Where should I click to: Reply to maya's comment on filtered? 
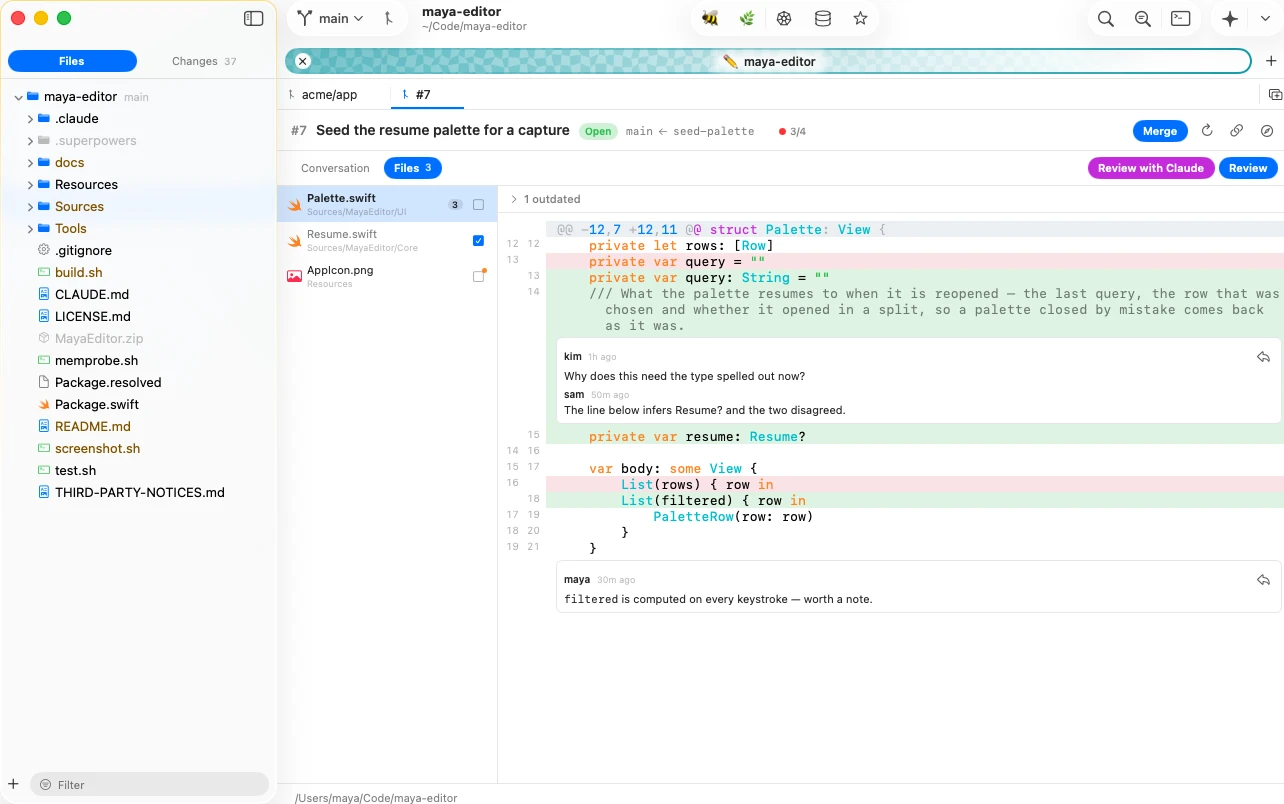[1263, 580]
